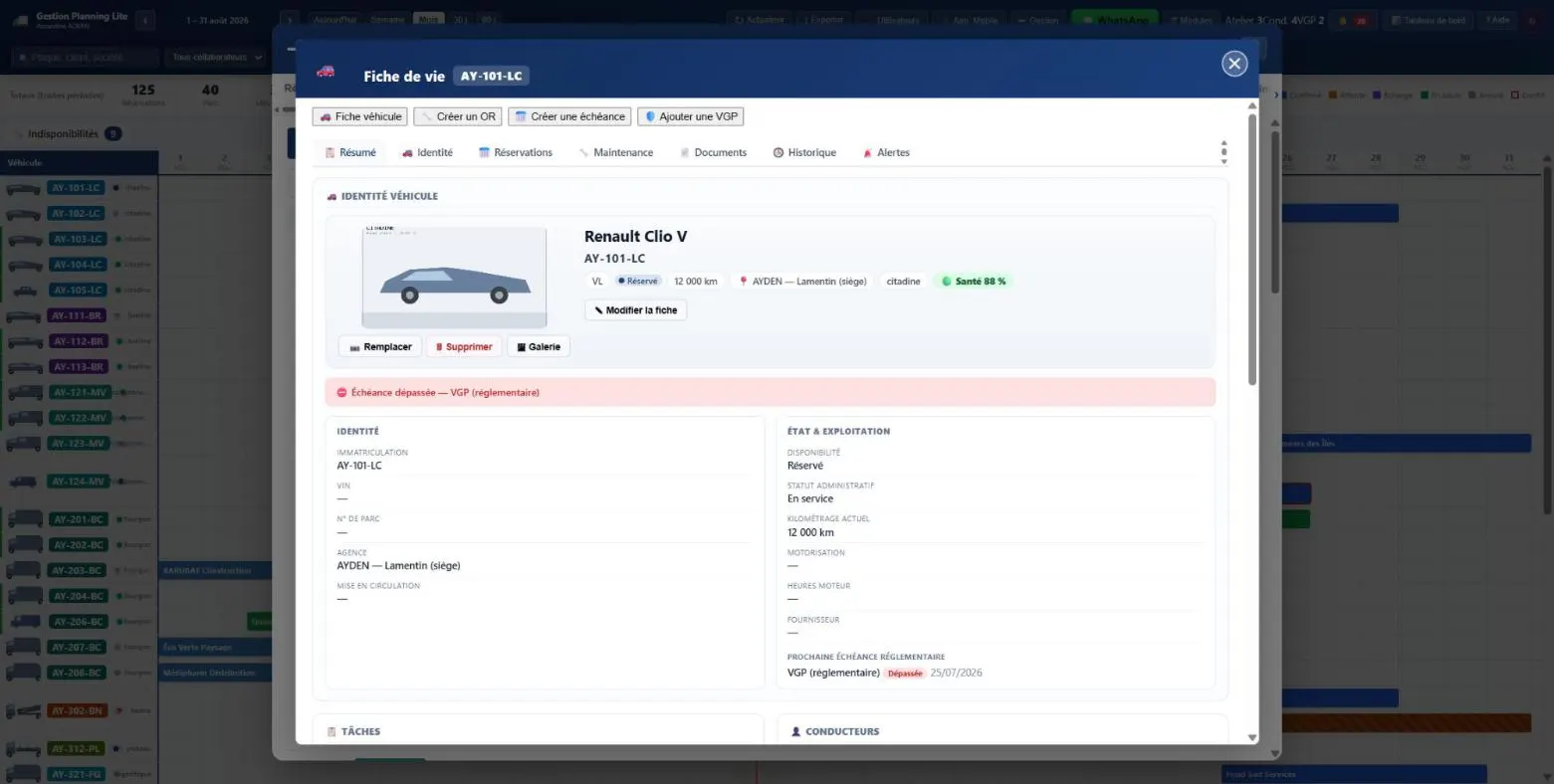Click the red Supprimer button
This screenshot has width=1554, height=784.
click(x=464, y=347)
